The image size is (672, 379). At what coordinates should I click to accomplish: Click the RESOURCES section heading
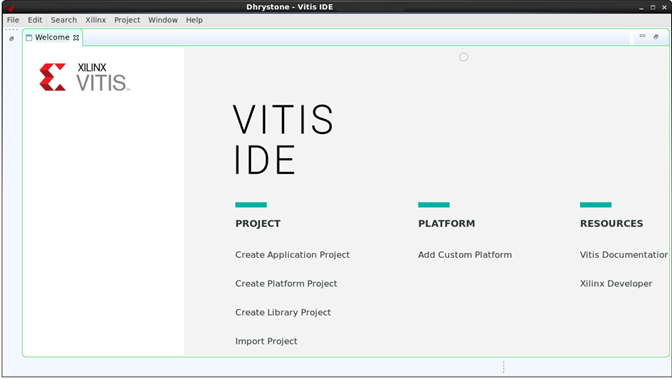click(611, 223)
